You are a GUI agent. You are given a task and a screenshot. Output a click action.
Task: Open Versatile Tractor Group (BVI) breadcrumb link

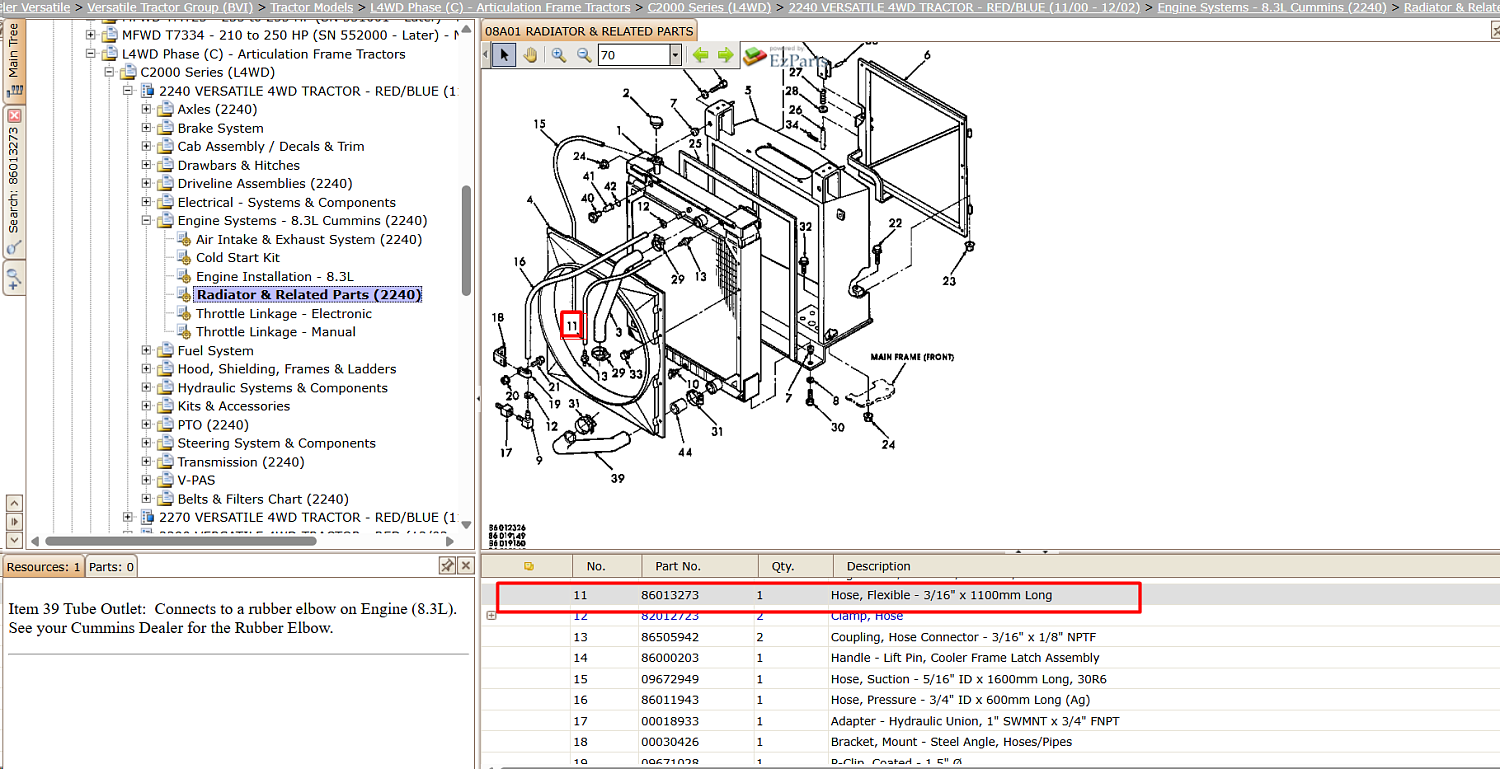click(170, 7)
